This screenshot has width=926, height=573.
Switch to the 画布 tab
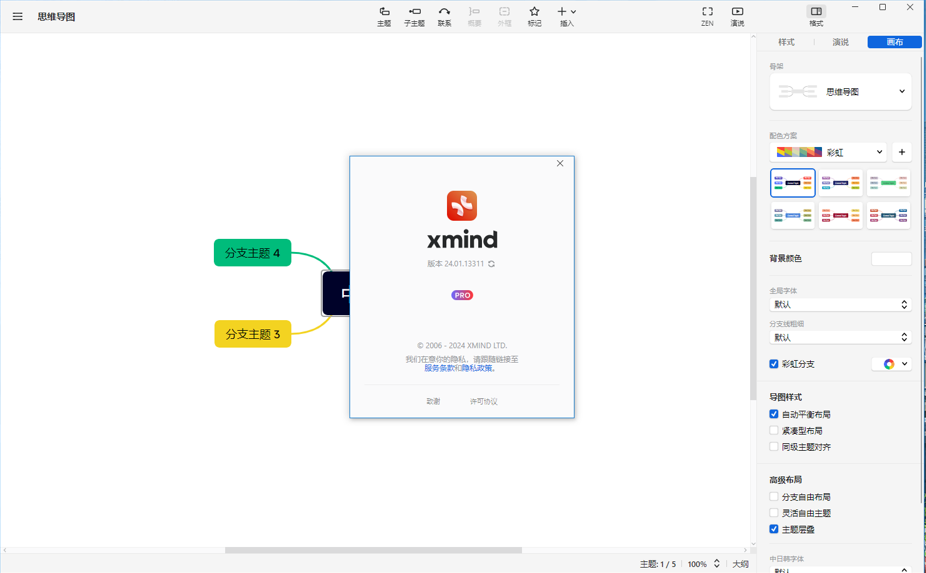tap(895, 42)
